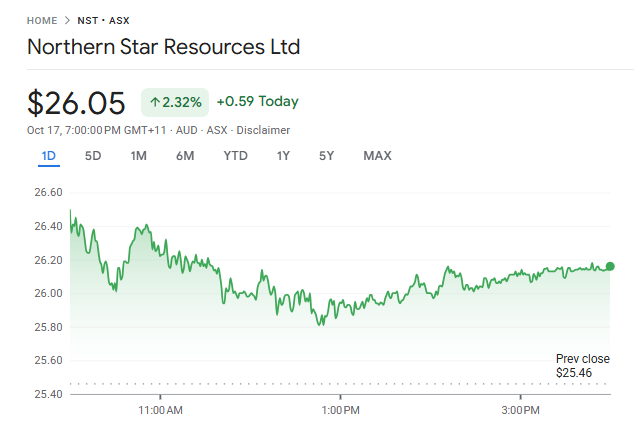Click the Northern Star Resources Ltd heading

[164, 47]
